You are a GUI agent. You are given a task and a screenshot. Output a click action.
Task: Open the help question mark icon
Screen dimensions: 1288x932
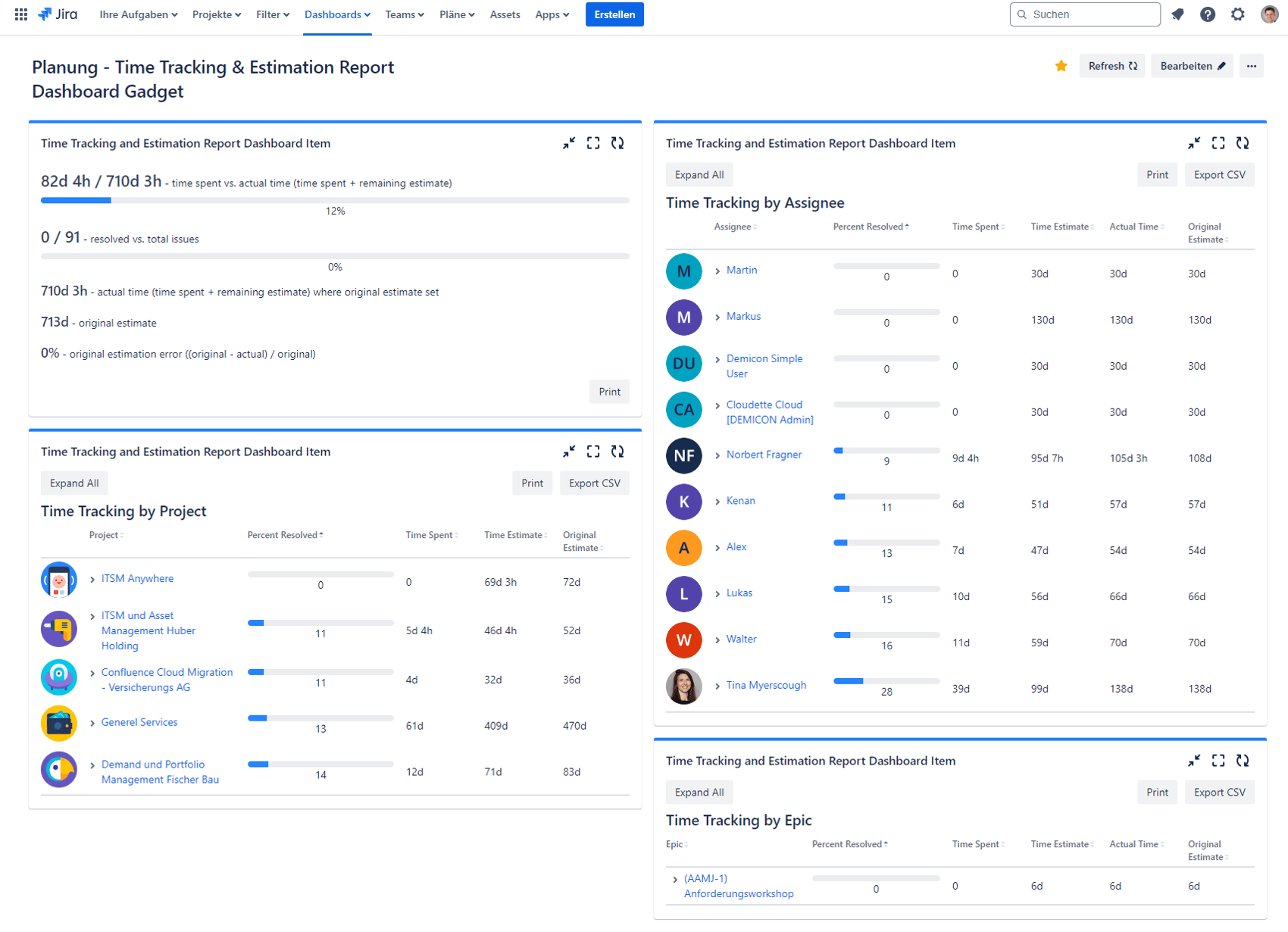tap(1208, 14)
